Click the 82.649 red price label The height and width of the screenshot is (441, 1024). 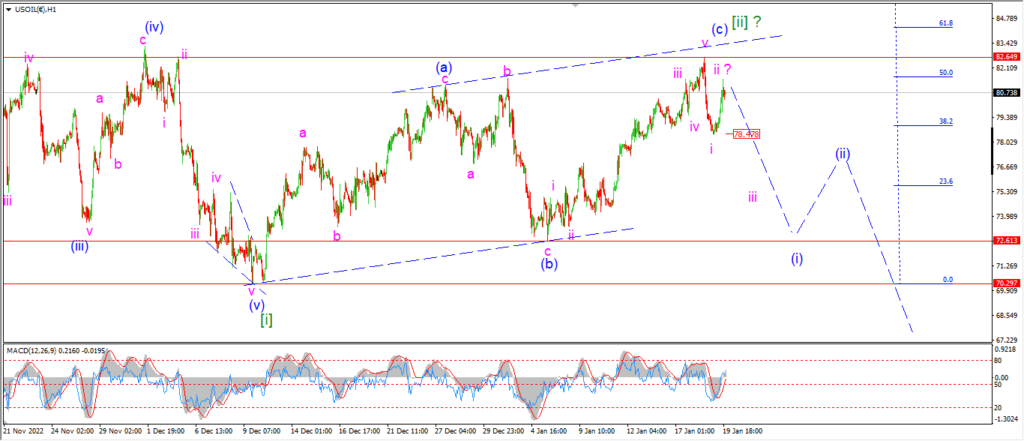coord(1006,57)
